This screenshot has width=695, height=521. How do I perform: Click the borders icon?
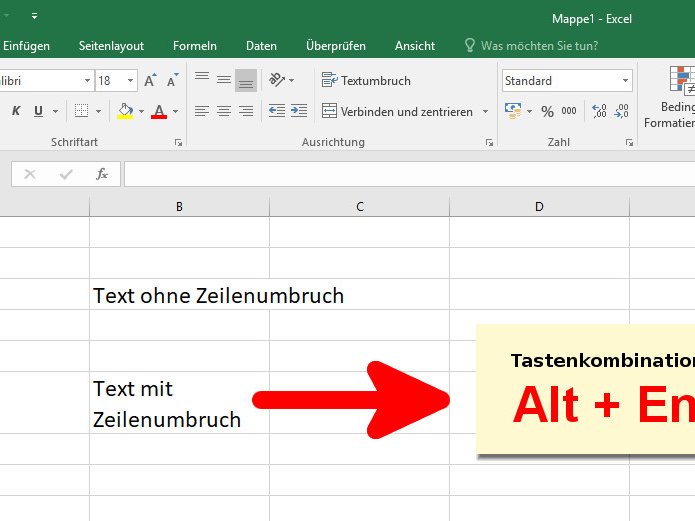coord(81,111)
